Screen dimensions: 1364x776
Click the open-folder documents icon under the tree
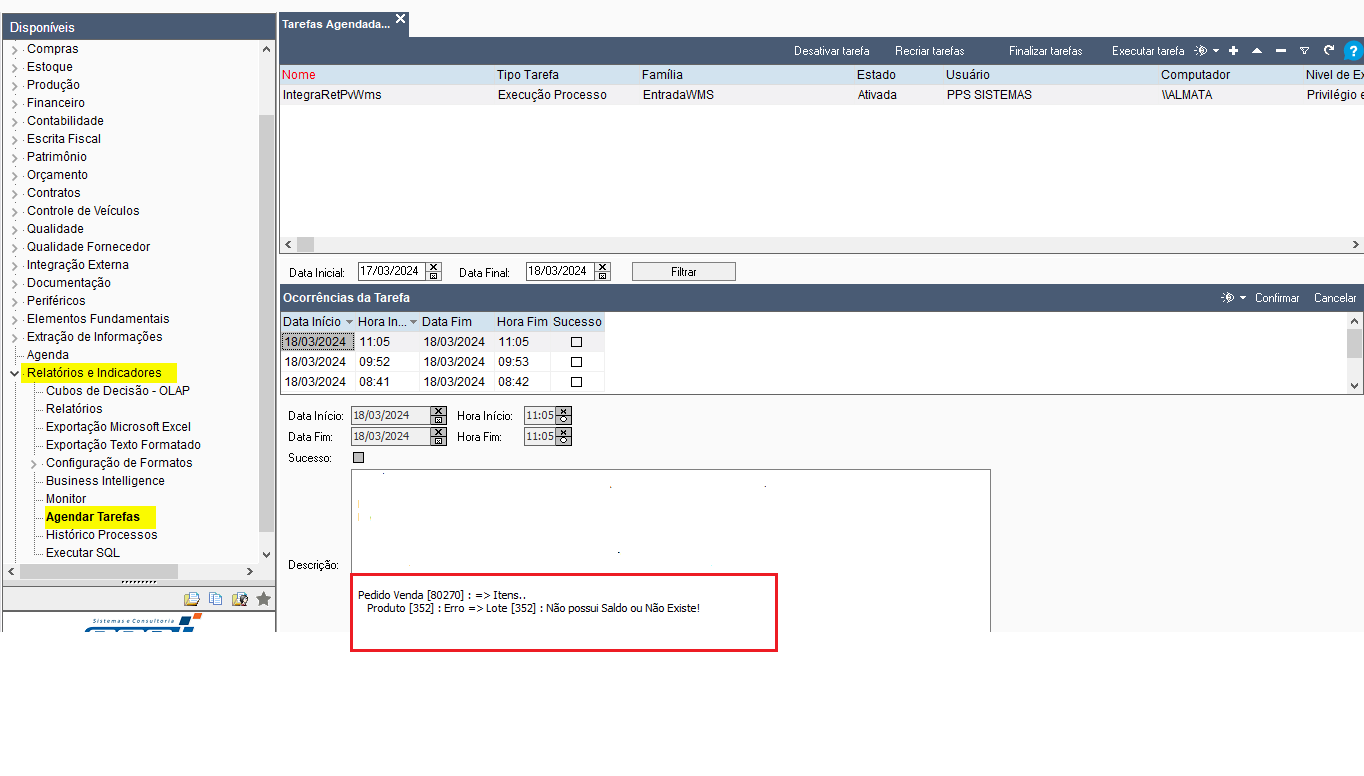(x=192, y=599)
